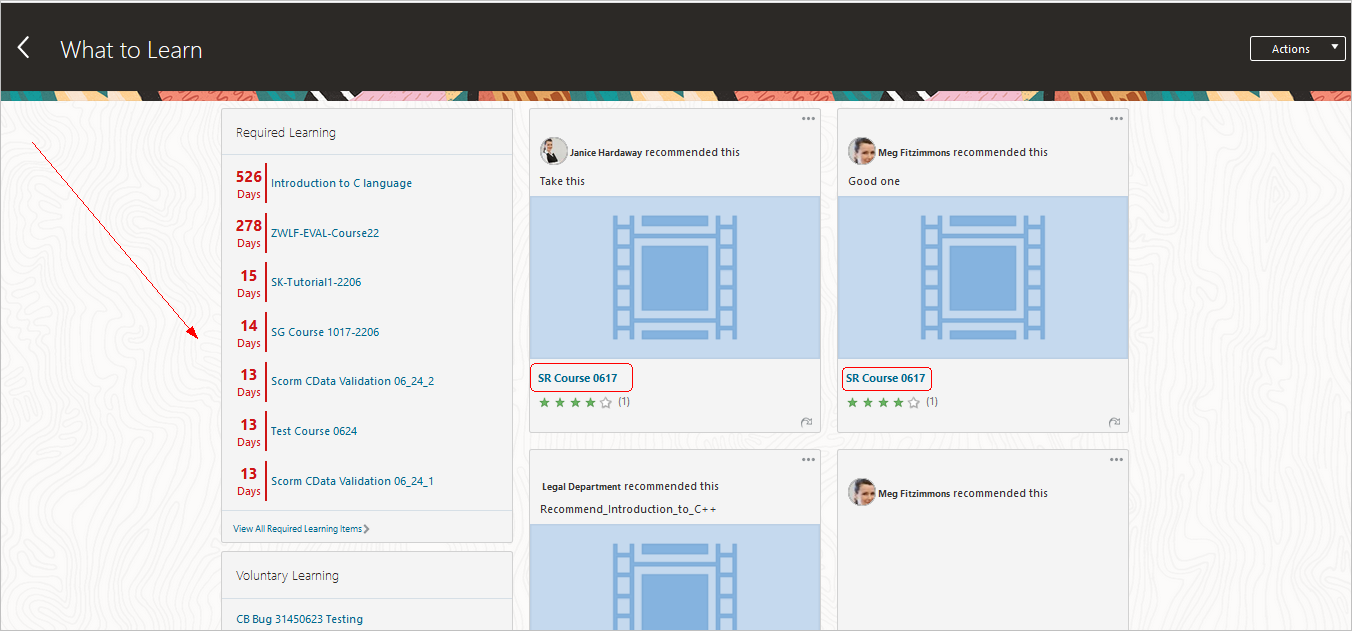This screenshot has width=1352, height=631.
Task: Click Voluntary Learning header
Action: click(x=287, y=576)
